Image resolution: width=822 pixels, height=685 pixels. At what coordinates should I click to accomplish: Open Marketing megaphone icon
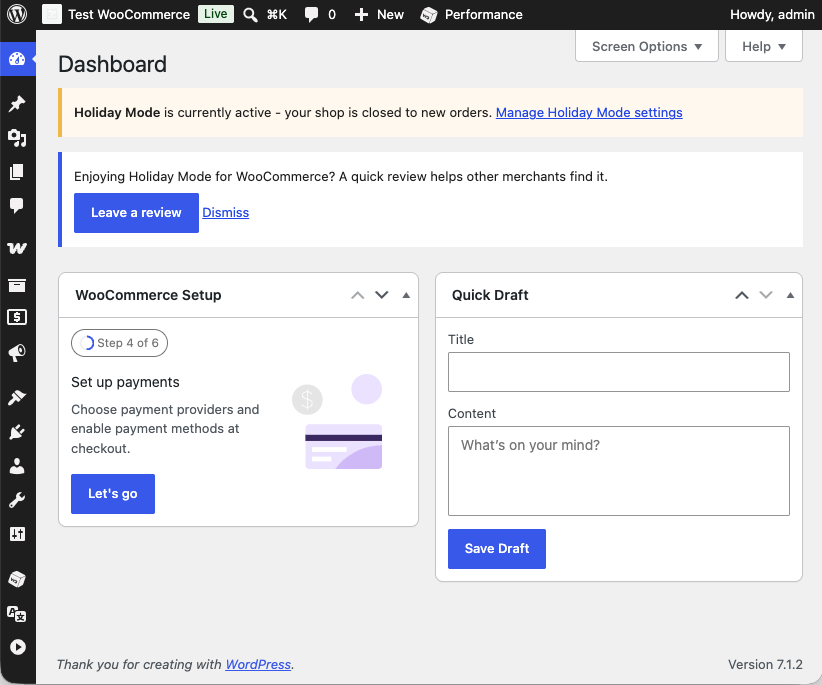17,353
